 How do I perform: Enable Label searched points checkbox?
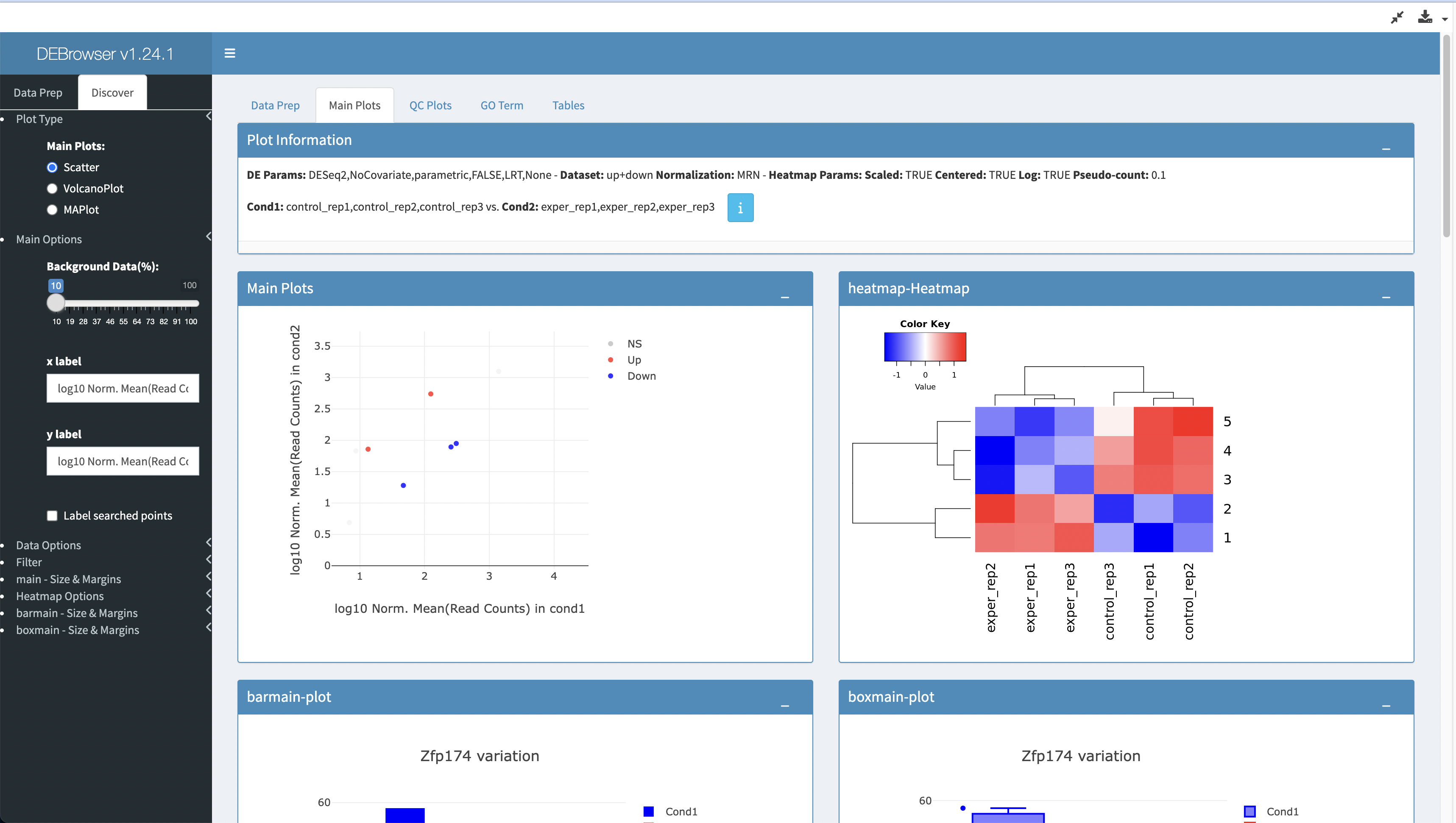coord(52,515)
